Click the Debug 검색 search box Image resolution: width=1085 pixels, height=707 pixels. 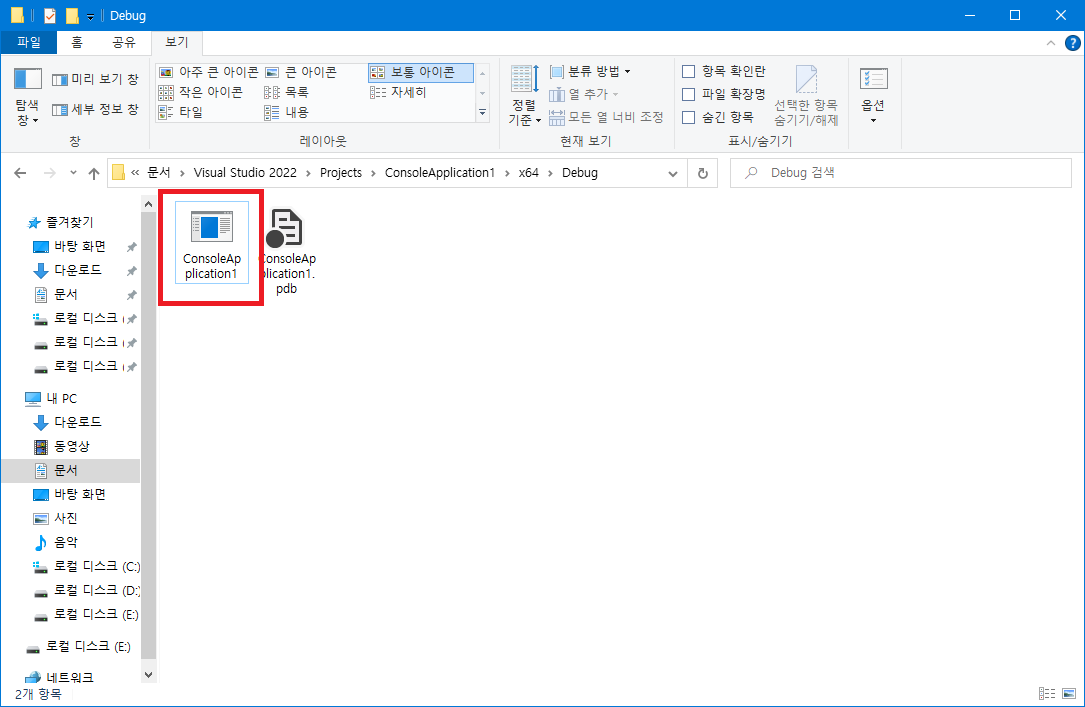[x=900, y=173]
